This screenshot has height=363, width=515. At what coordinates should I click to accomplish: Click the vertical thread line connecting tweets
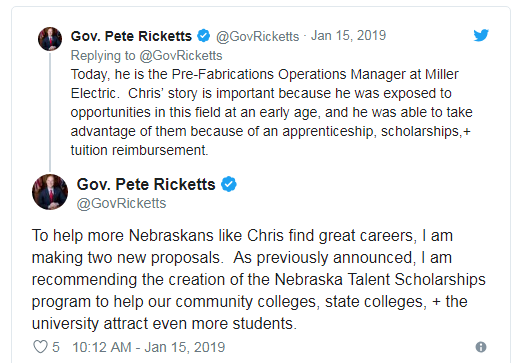point(50,112)
